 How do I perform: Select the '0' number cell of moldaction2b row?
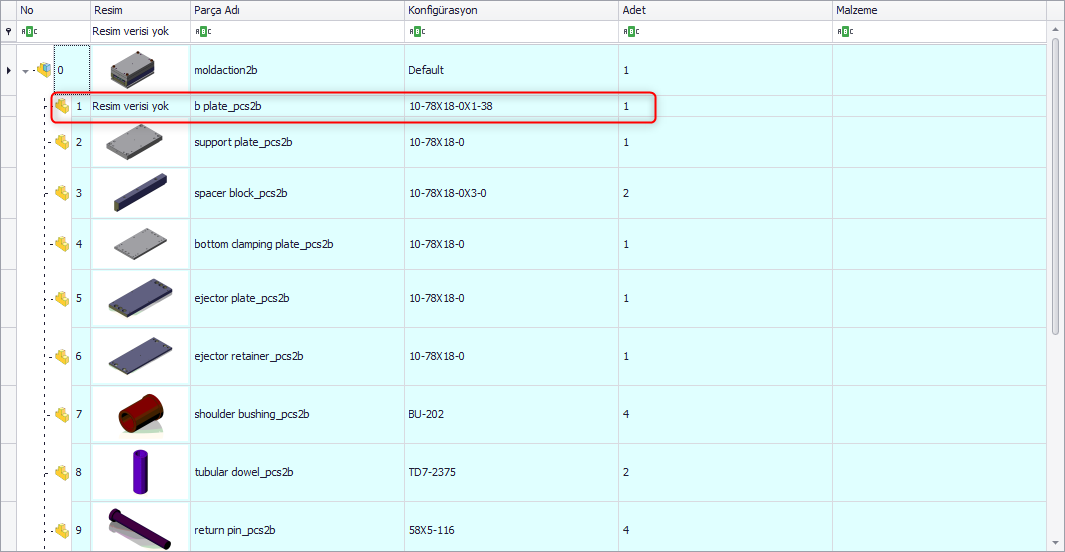[x=71, y=70]
